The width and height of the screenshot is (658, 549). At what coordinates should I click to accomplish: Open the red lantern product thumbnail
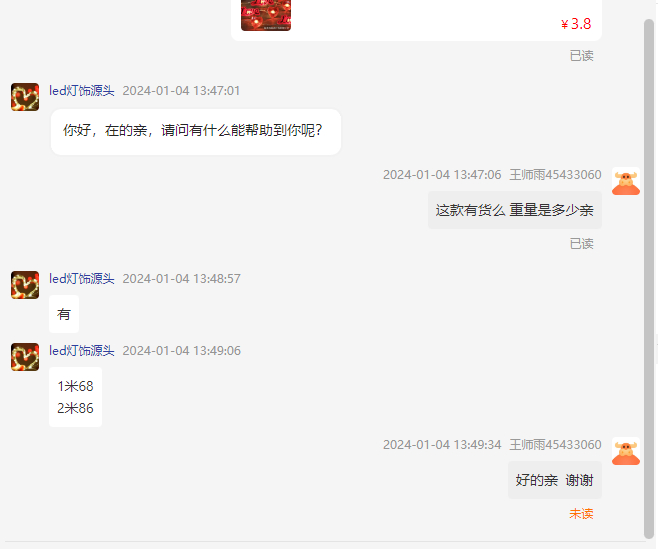coord(266,15)
